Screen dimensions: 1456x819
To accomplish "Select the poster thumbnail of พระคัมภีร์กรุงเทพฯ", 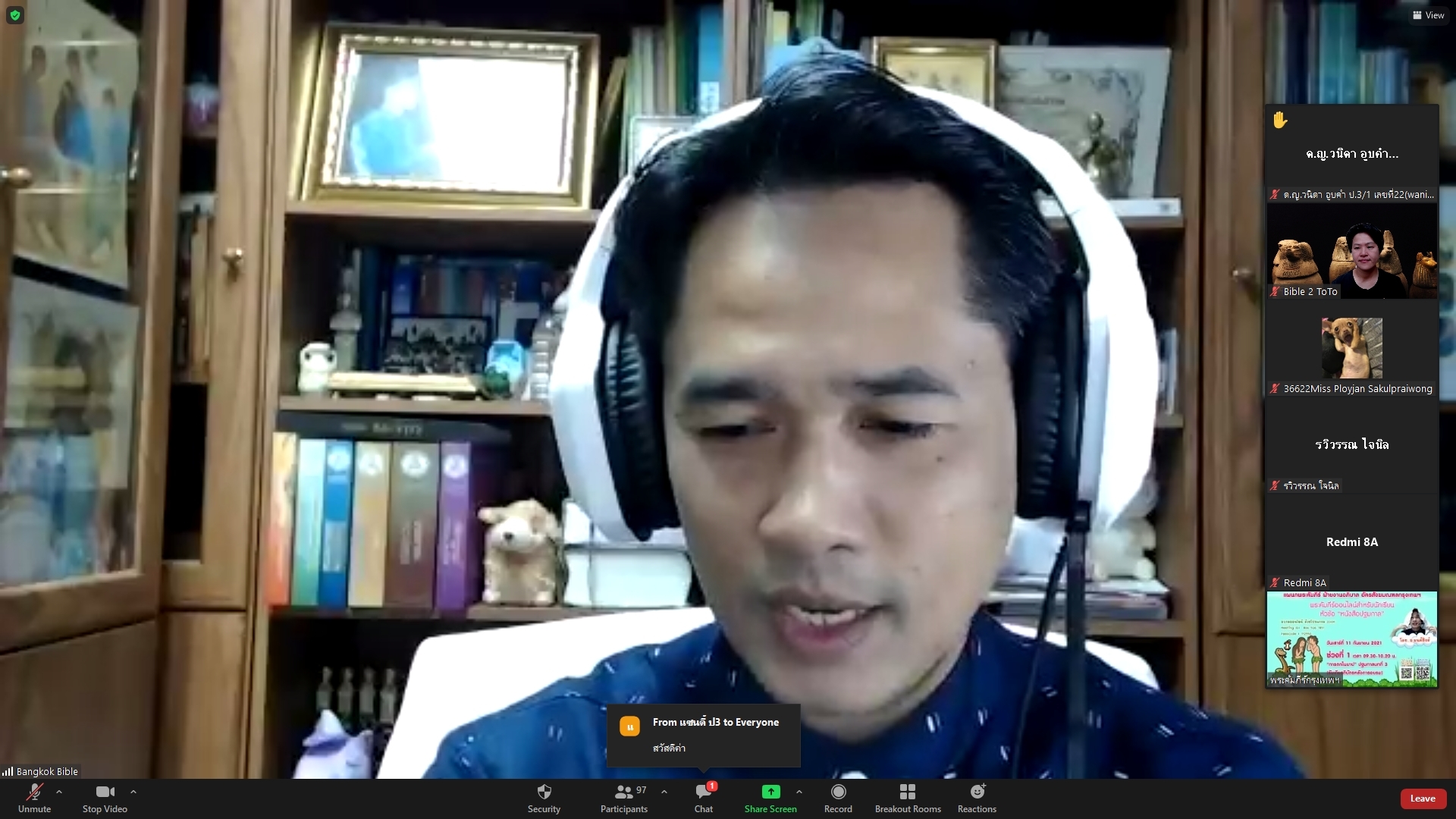I will (1352, 639).
